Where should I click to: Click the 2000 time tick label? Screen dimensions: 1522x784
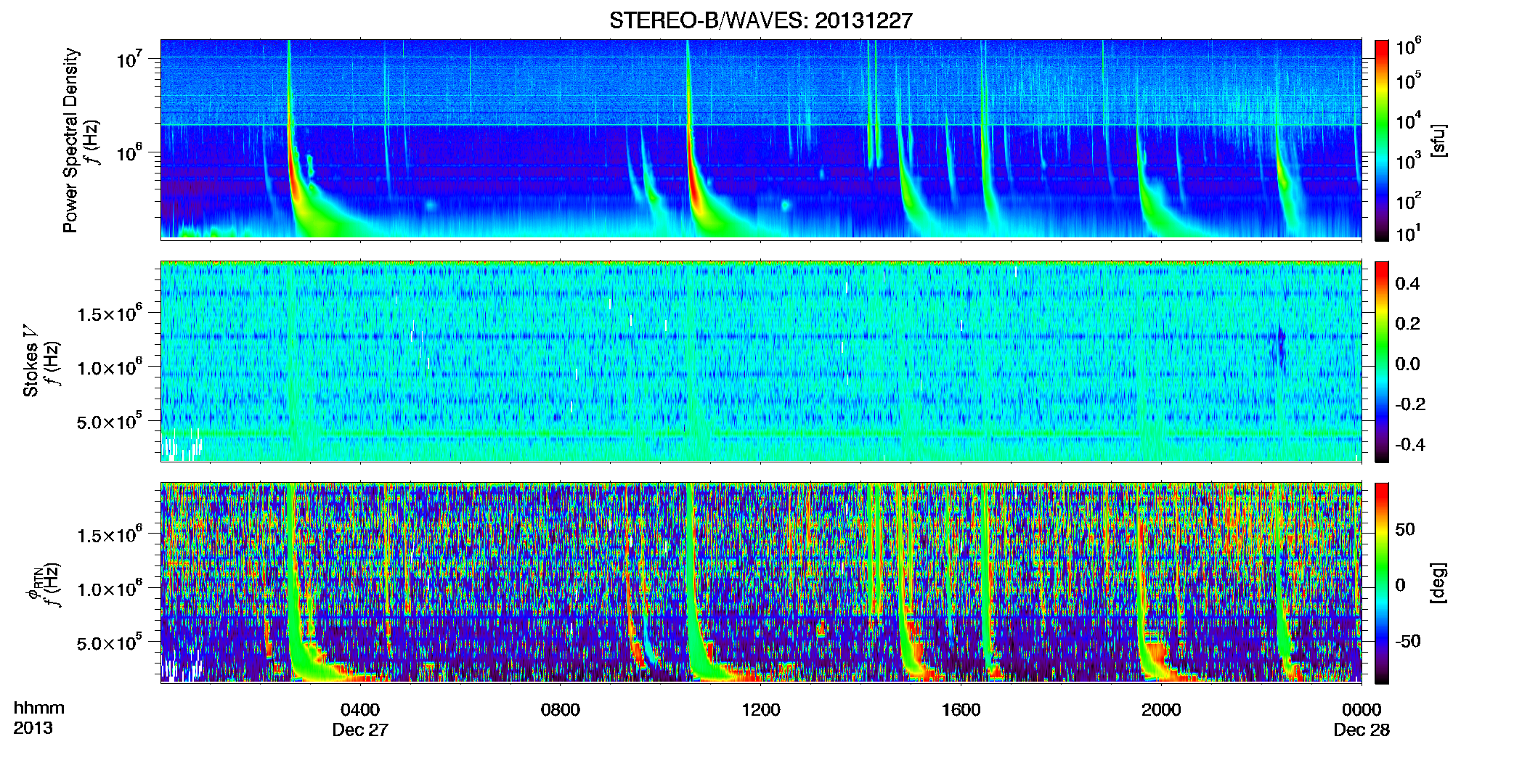point(1161,709)
